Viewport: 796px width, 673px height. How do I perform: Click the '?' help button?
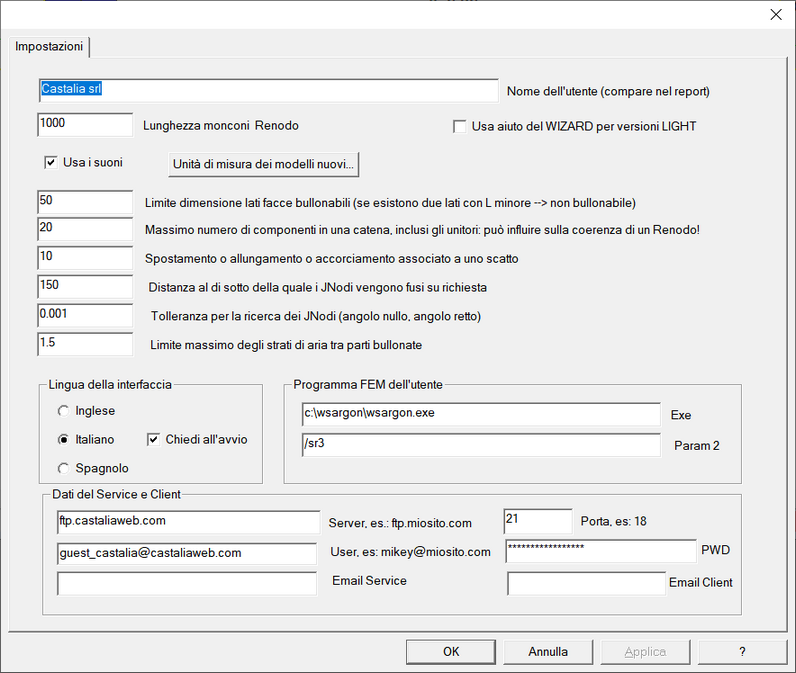(x=742, y=651)
